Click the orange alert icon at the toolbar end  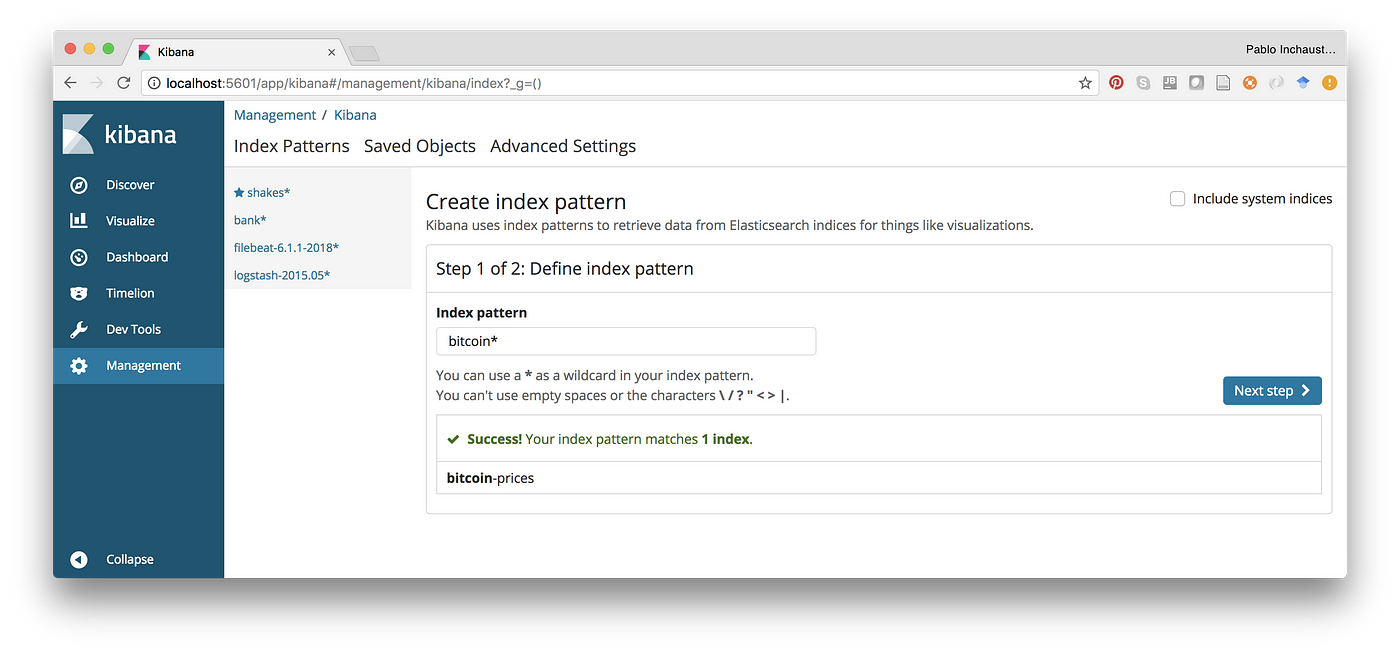pyautogui.click(x=1329, y=83)
